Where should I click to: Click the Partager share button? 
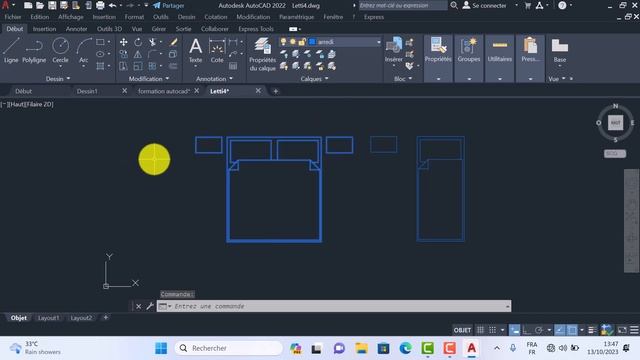169,5
